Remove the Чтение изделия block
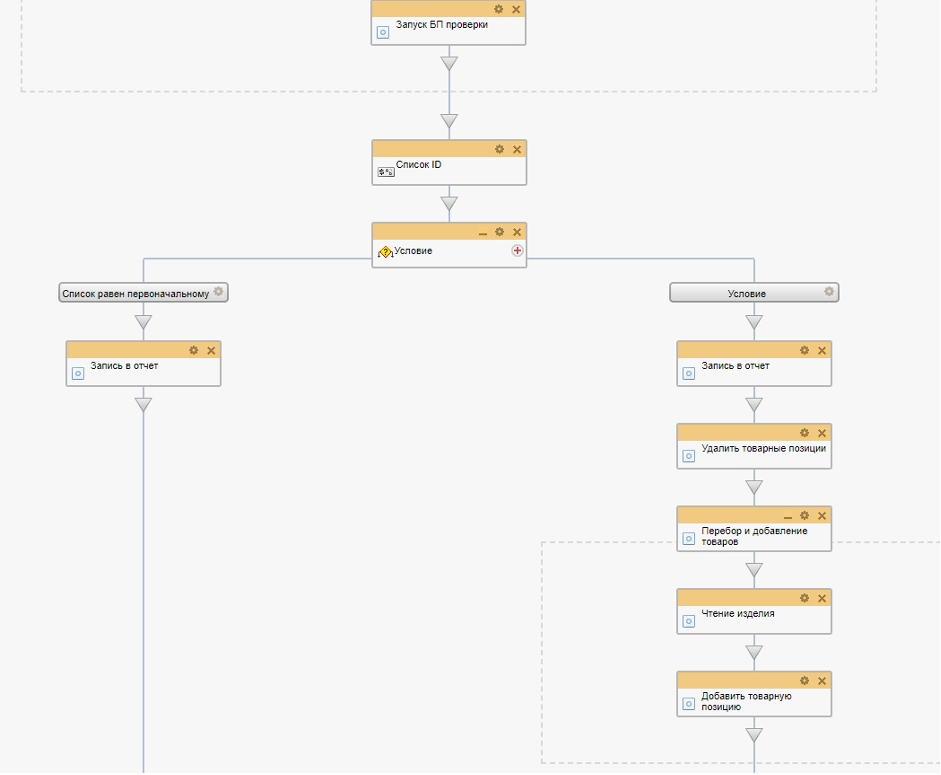Image resolution: width=941 pixels, height=775 pixels. (x=822, y=598)
